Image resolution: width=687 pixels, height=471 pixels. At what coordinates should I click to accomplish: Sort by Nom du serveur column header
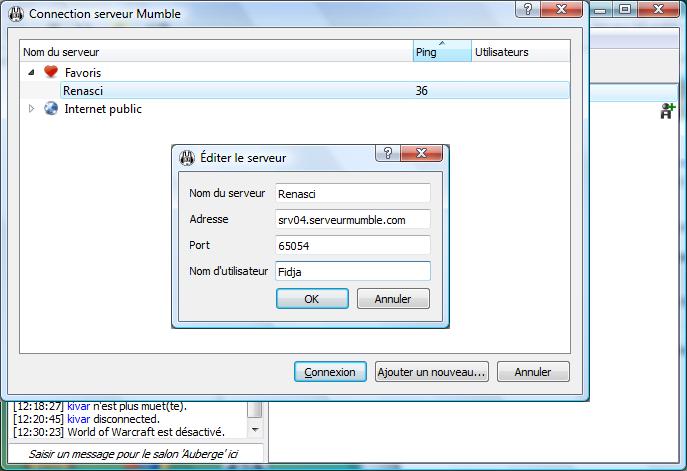pyautogui.click(x=216, y=51)
